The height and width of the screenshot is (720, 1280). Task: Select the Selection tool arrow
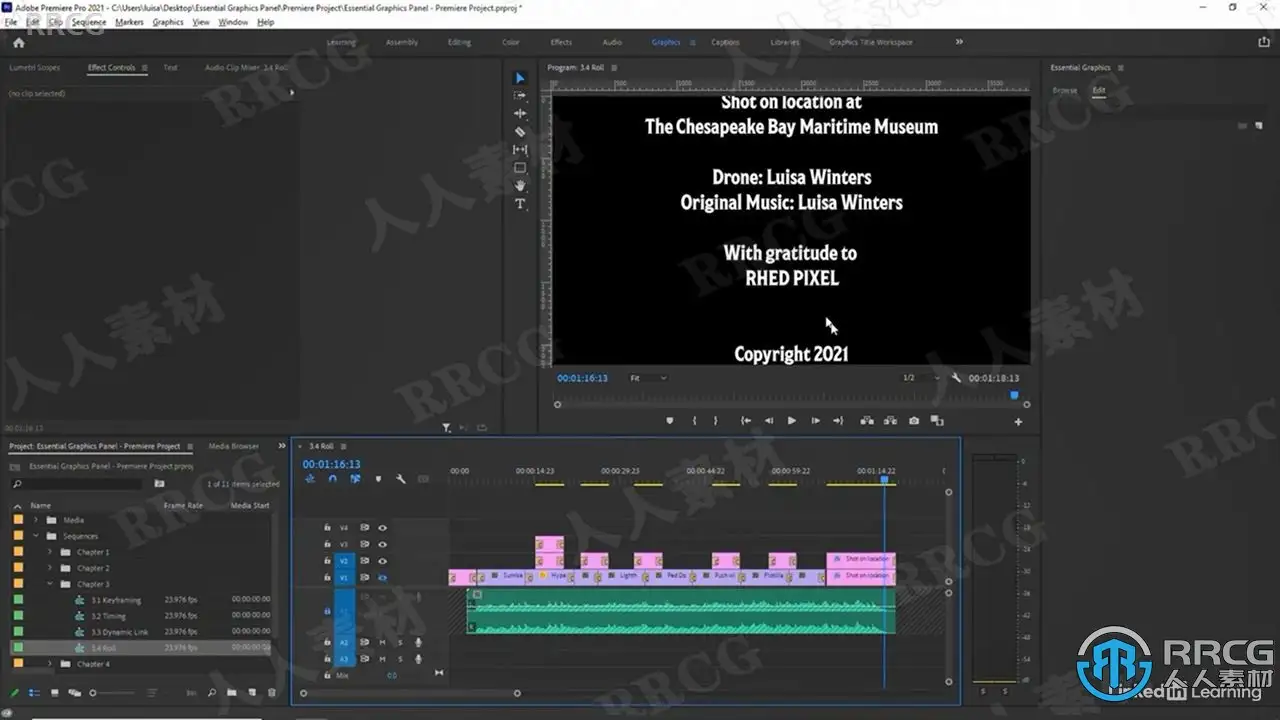[x=520, y=78]
